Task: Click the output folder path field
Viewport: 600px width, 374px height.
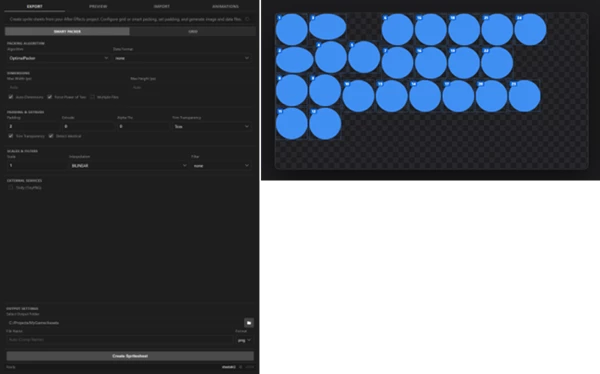Action: coord(124,323)
